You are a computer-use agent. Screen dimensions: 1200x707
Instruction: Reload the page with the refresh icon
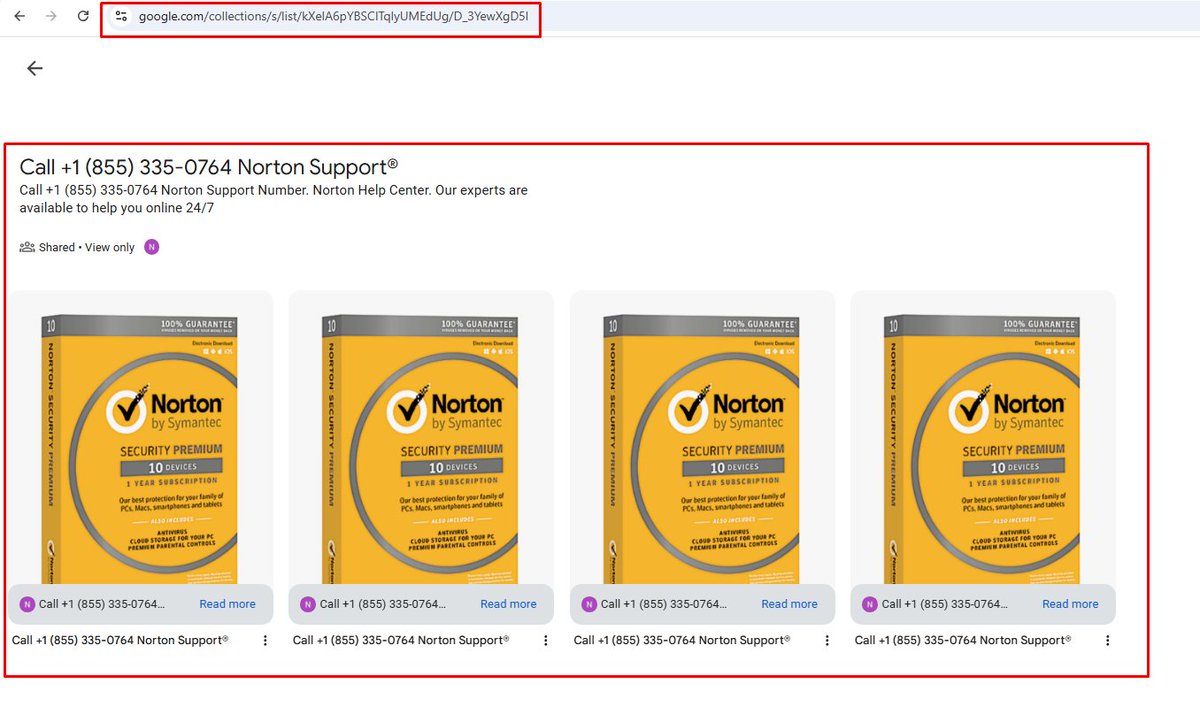[x=84, y=16]
